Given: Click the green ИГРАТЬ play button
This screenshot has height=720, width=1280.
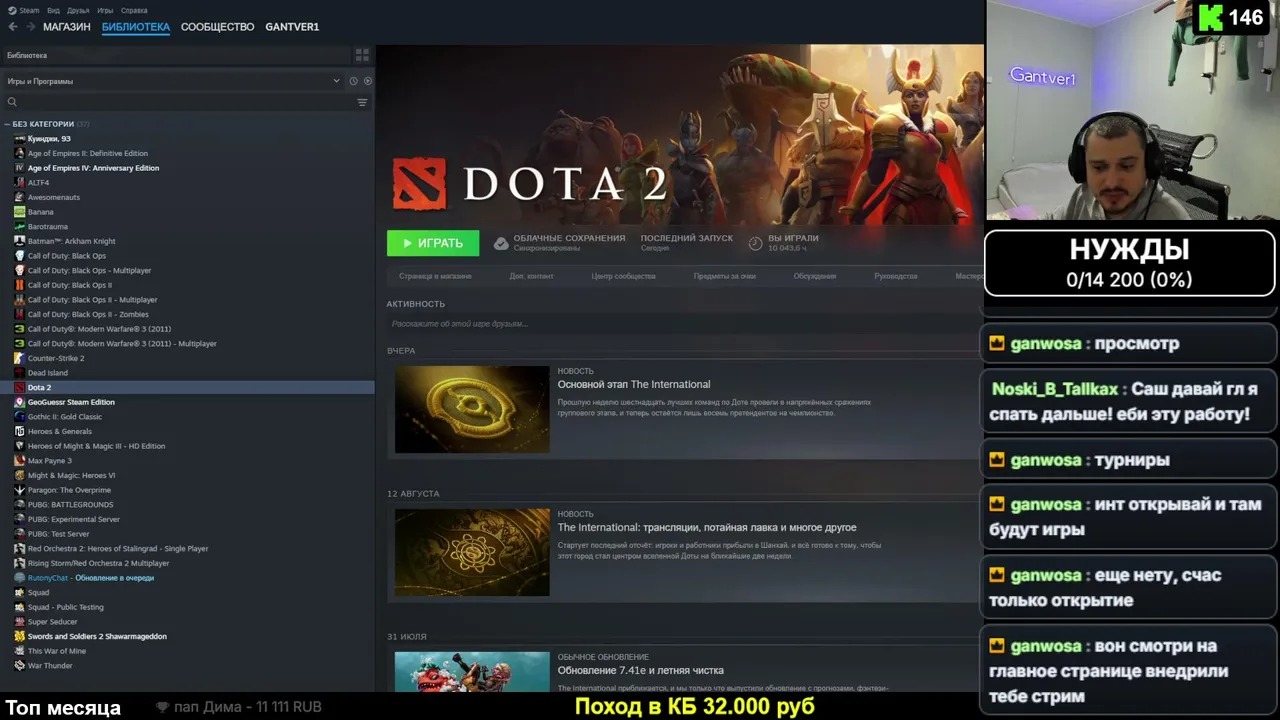Looking at the screenshot, I should point(433,243).
